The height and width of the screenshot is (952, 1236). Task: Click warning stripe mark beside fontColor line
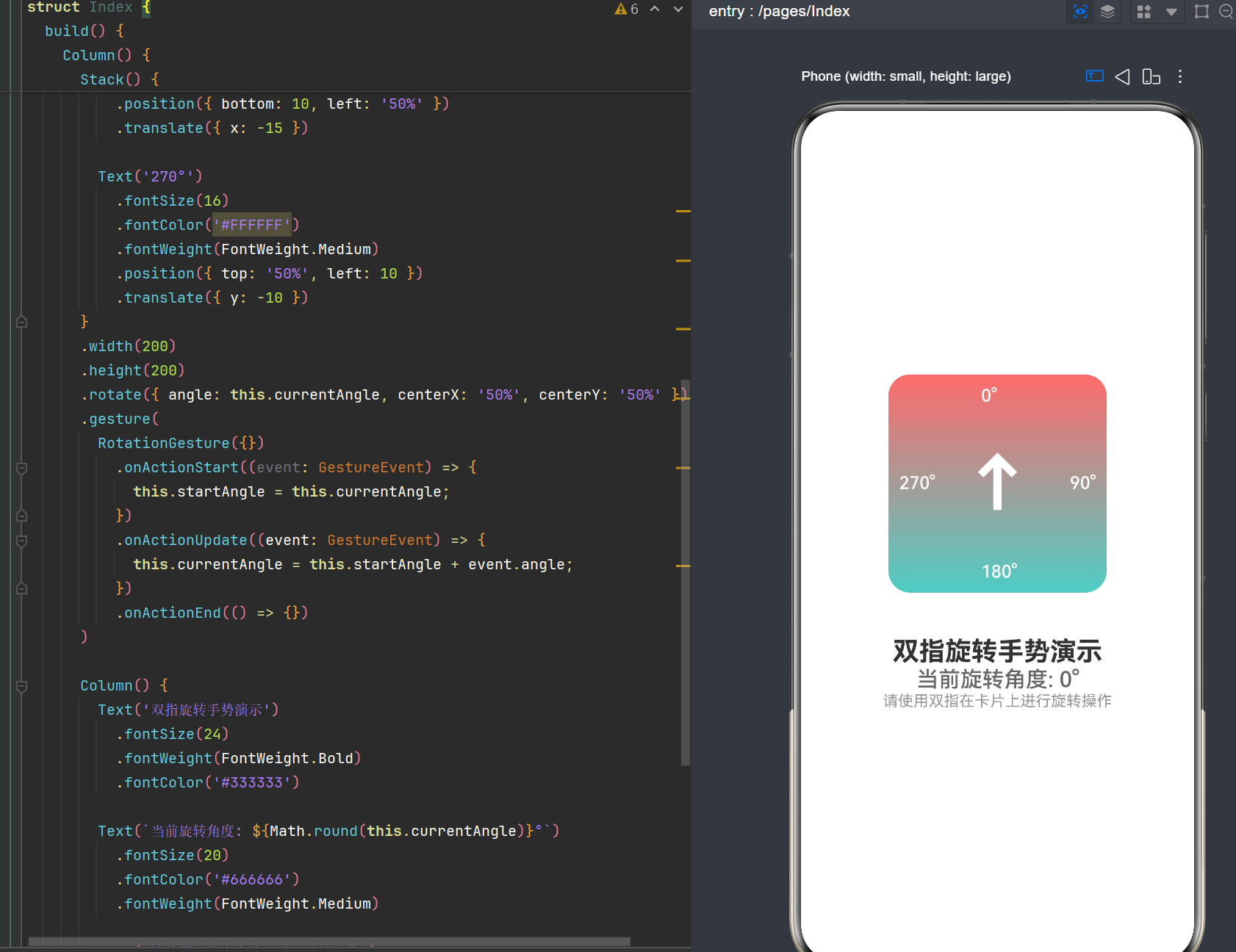[x=683, y=211]
